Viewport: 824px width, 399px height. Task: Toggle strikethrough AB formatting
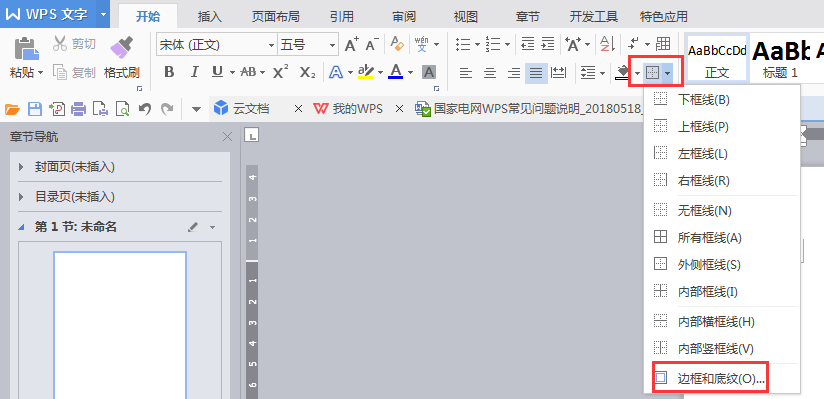(x=248, y=72)
